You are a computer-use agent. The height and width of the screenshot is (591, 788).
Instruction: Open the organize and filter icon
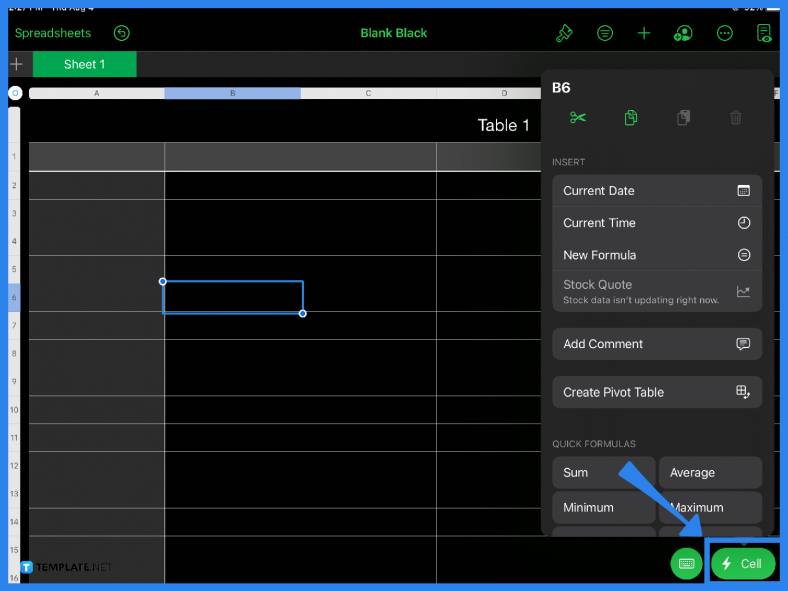point(605,33)
